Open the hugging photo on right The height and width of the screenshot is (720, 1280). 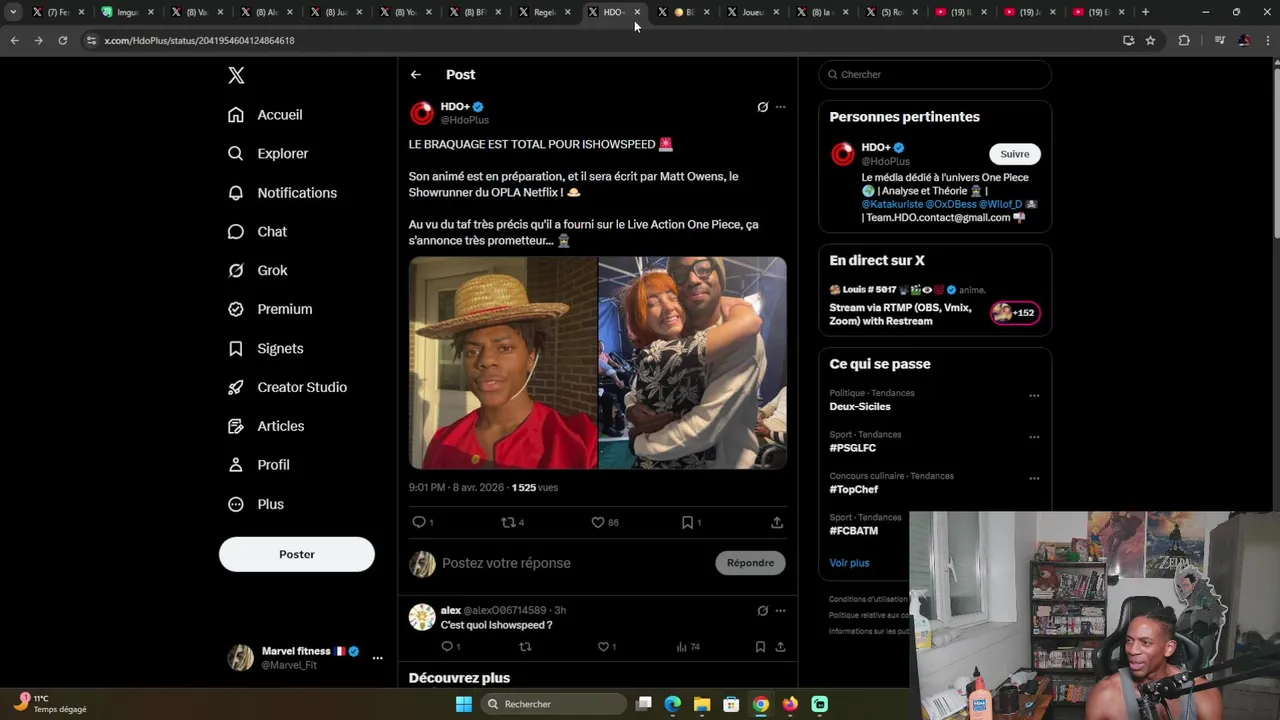point(693,363)
